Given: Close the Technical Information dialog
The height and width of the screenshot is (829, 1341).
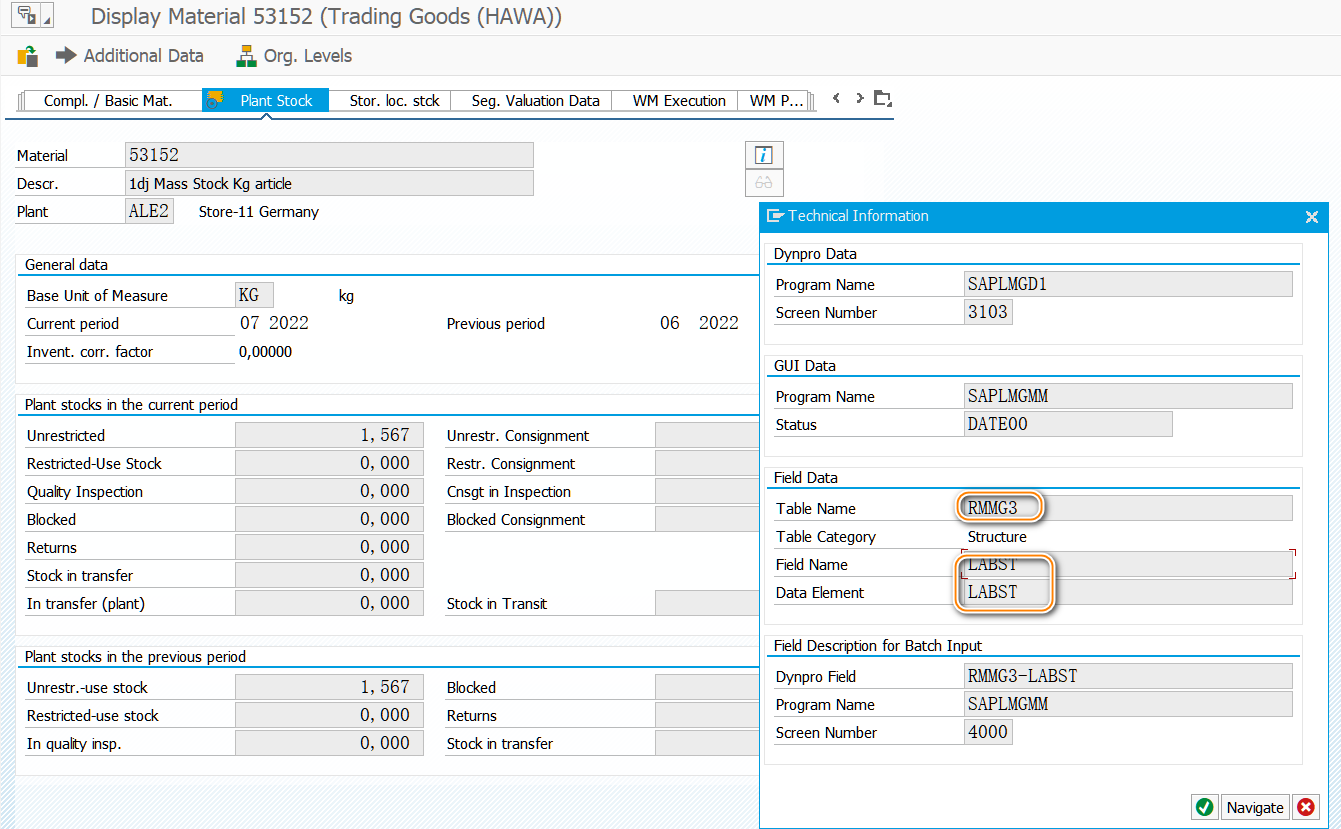Looking at the screenshot, I should (1312, 216).
